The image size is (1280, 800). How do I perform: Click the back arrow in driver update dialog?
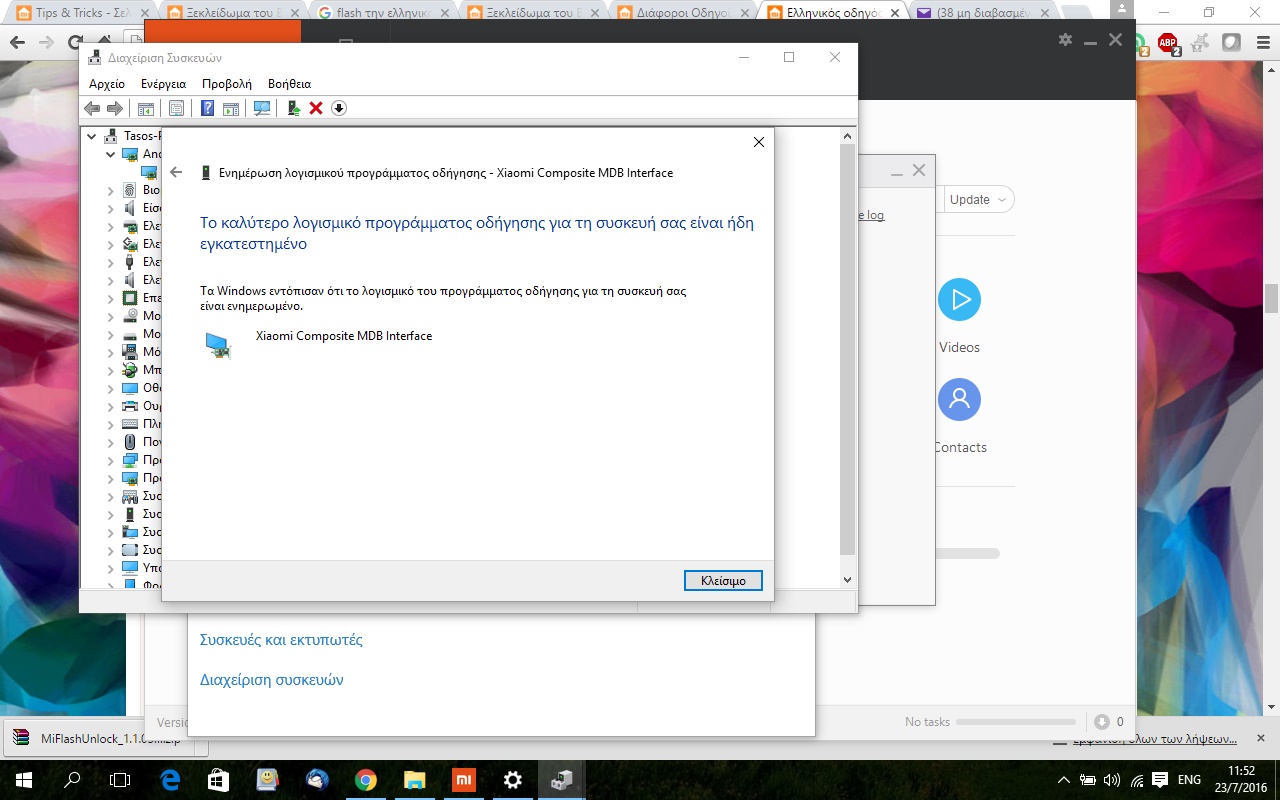(x=176, y=173)
